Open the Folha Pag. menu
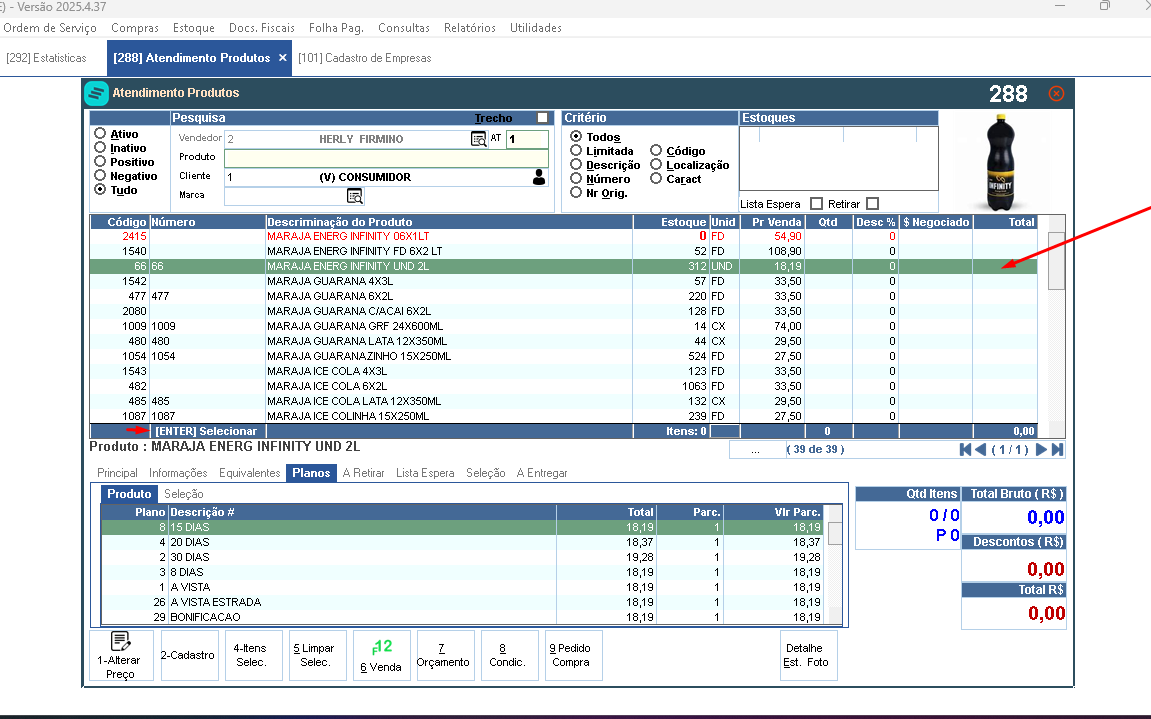 [x=336, y=28]
